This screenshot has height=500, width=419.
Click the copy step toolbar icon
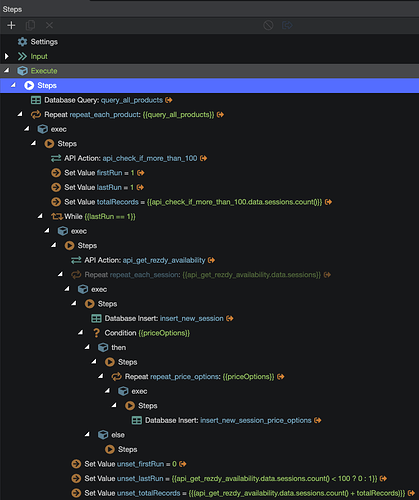click(x=30, y=25)
